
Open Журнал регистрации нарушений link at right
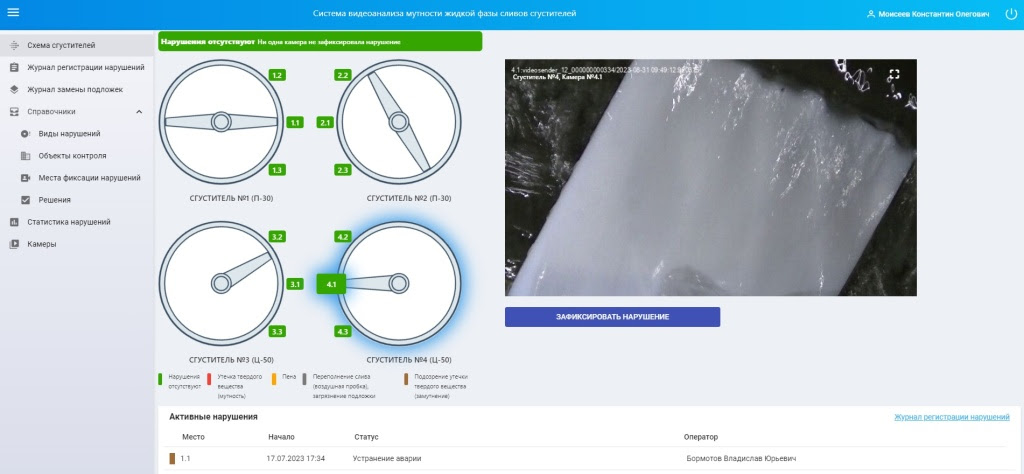[x=951, y=416]
